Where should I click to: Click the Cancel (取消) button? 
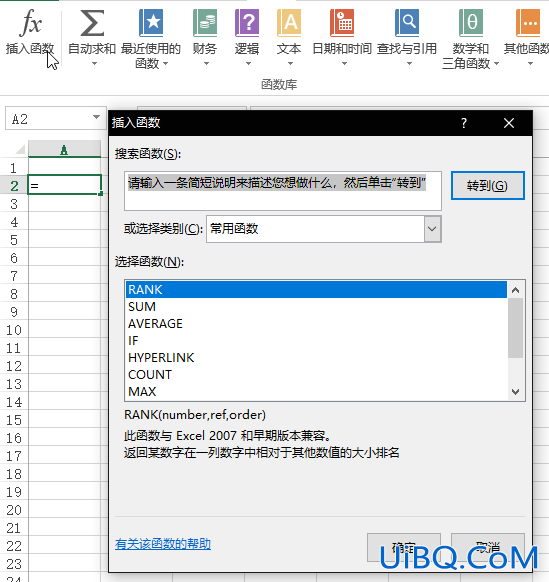coord(487,548)
